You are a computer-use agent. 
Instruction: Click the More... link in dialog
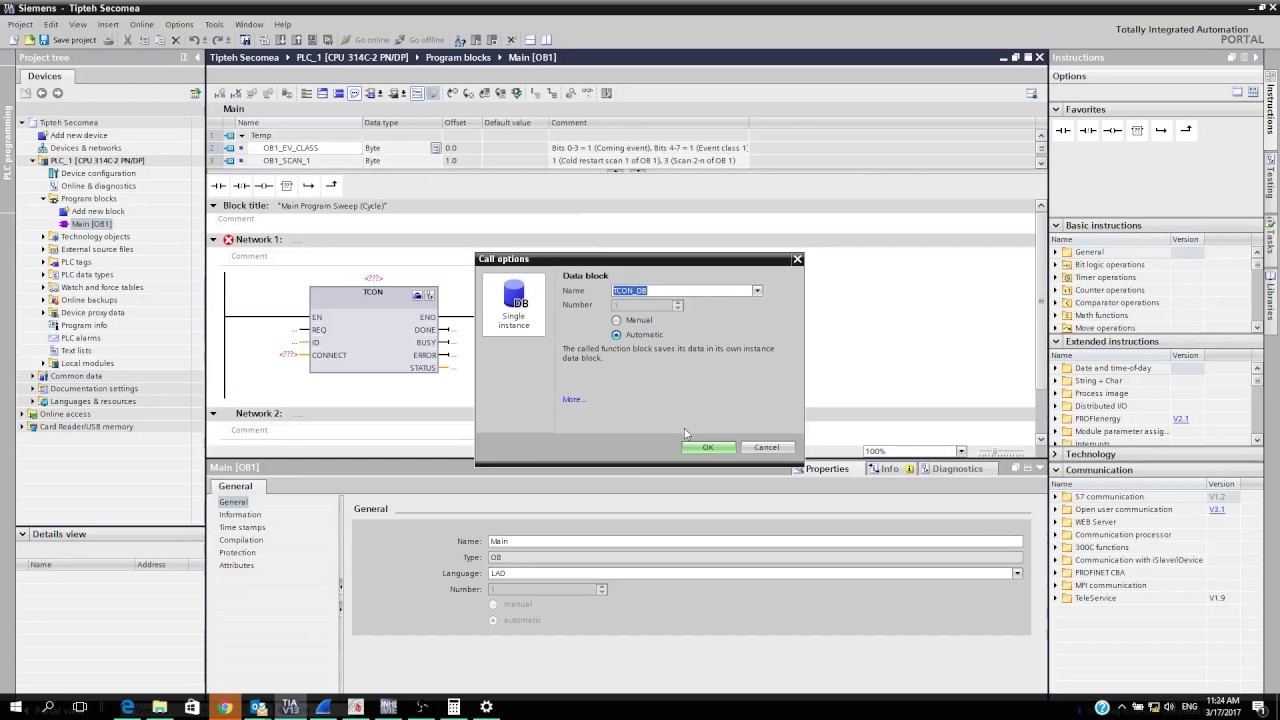[x=573, y=399]
